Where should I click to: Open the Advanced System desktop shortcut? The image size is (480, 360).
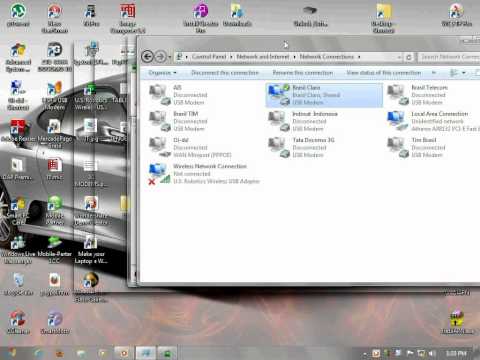point(18,58)
